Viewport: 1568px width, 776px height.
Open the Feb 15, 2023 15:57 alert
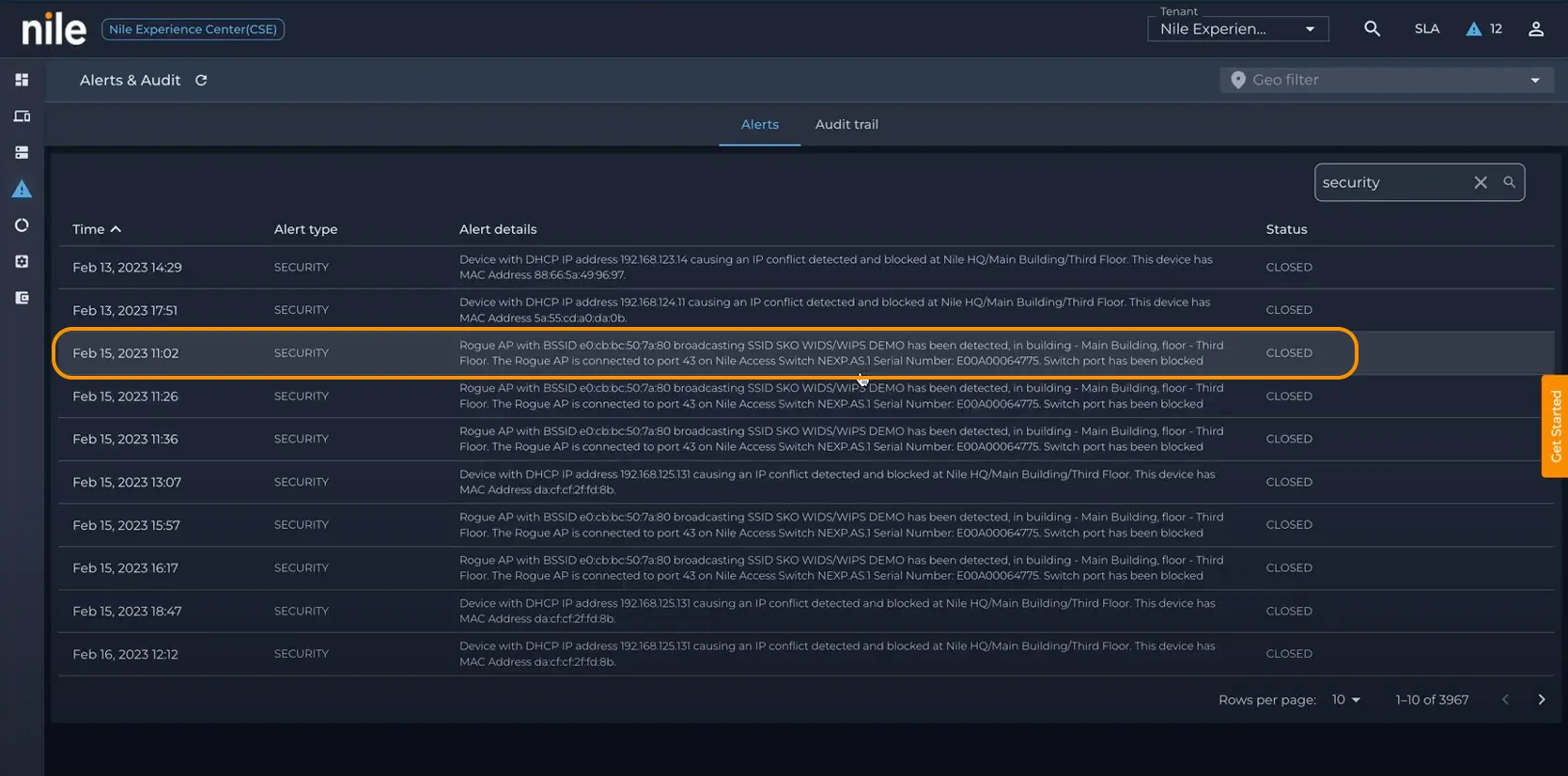(806, 525)
